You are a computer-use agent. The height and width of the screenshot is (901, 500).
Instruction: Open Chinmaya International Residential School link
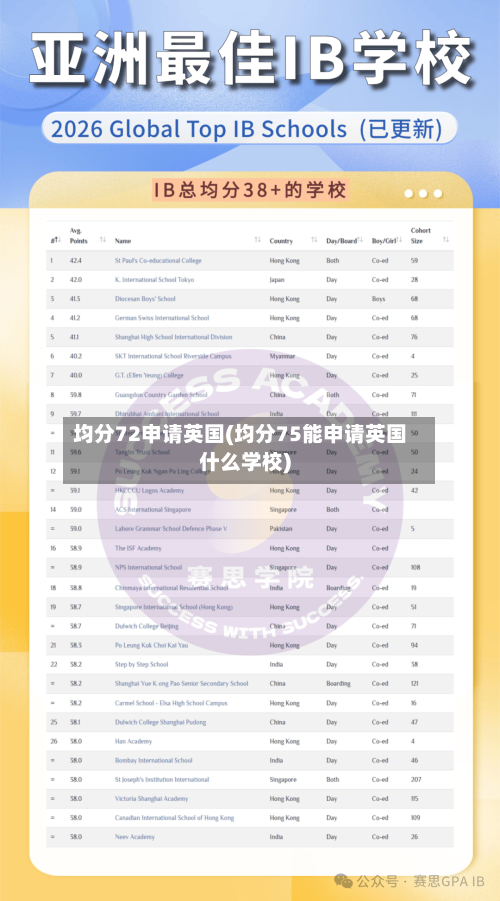[171, 588]
